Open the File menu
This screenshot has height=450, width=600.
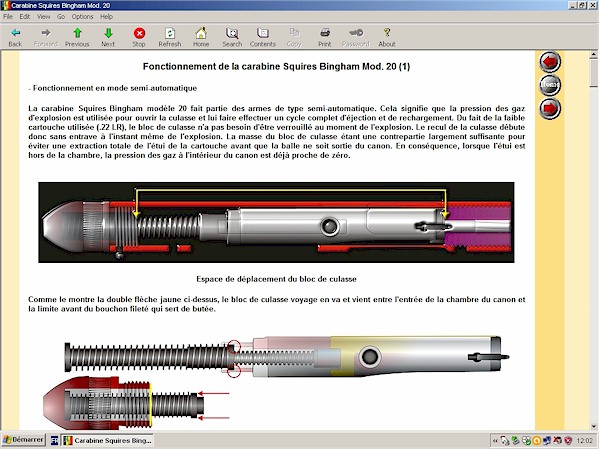(x=8, y=16)
